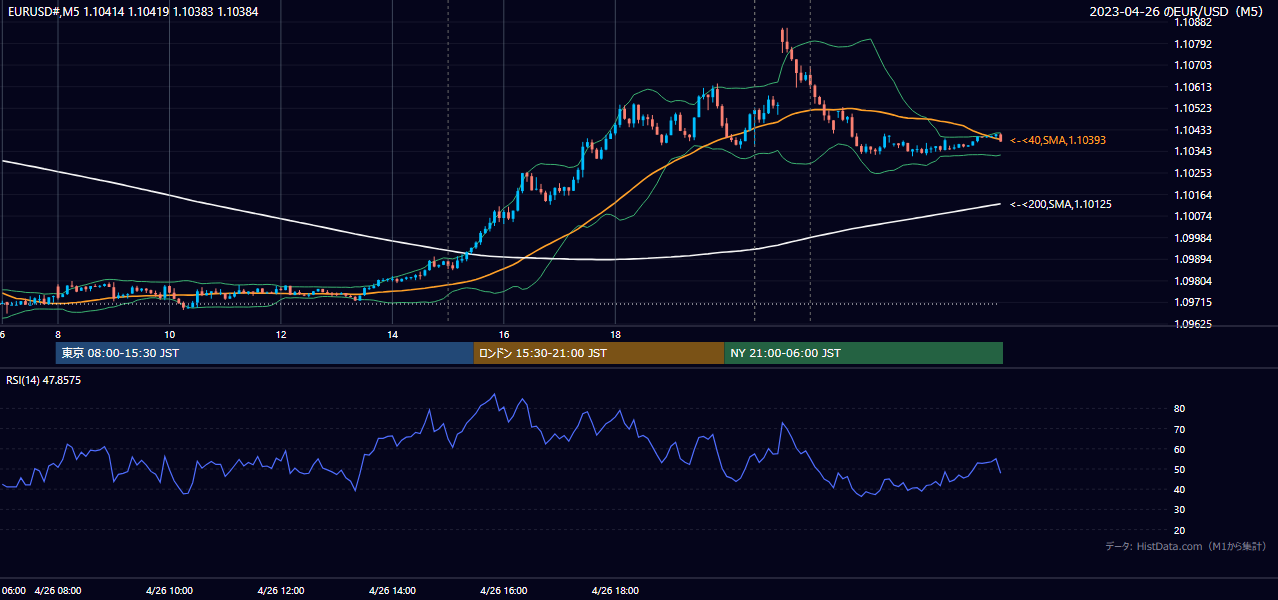
Task: Click the 200,SMA,1.10125 label
Action: [1061, 204]
